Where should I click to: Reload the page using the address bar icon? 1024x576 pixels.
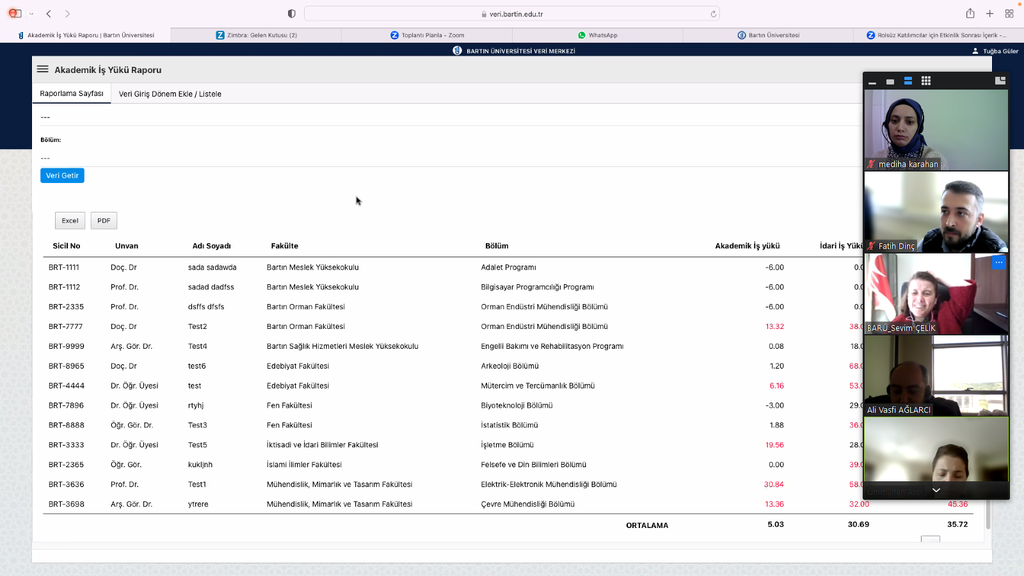[x=713, y=14]
